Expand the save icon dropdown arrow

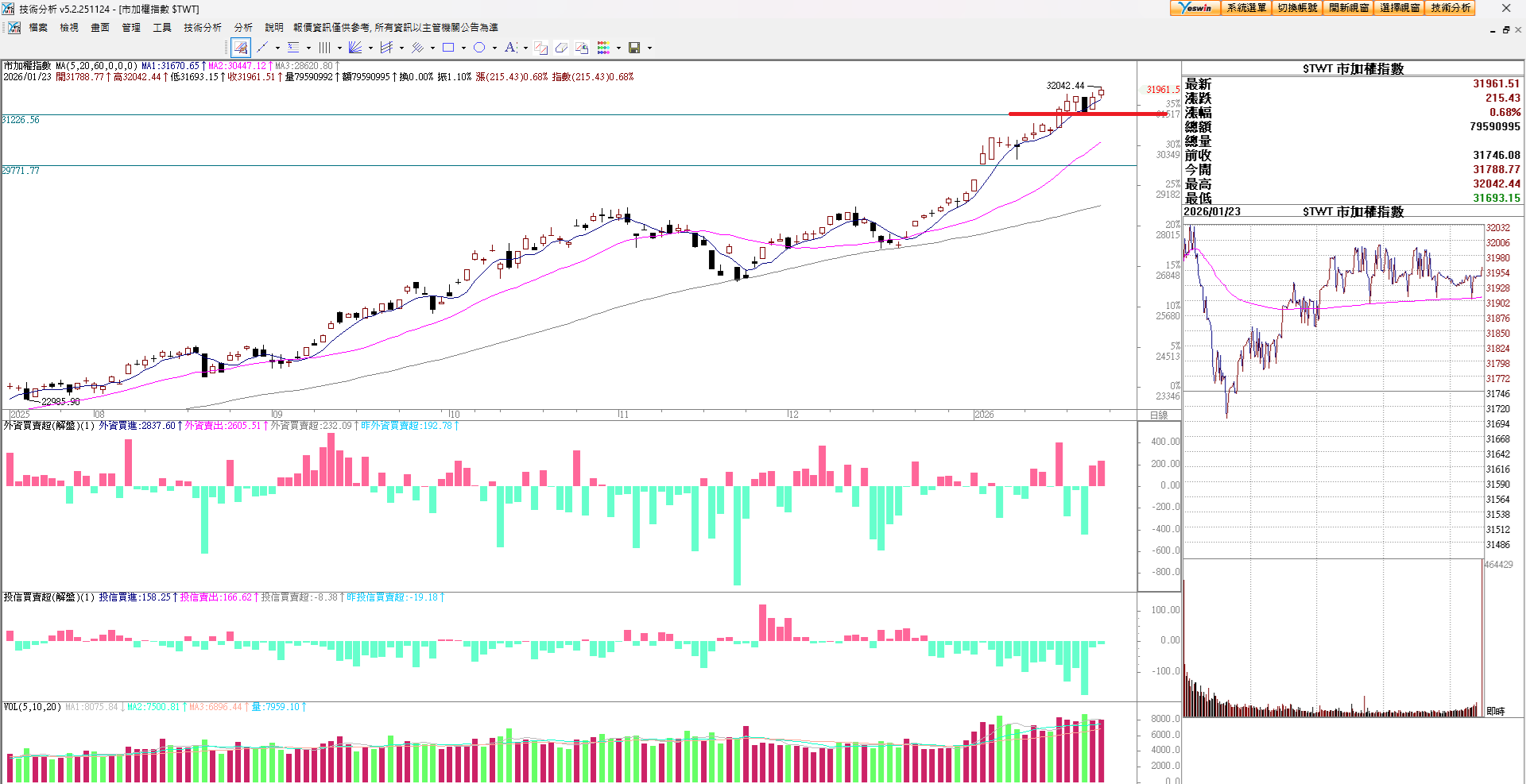pyautogui.click(x=649, y=48)
